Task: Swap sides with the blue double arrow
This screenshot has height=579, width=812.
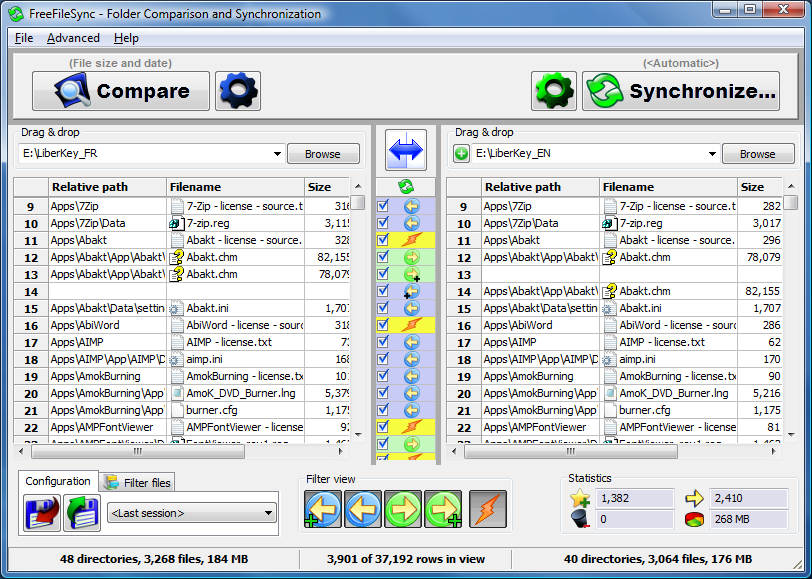Action: point(406,150)
